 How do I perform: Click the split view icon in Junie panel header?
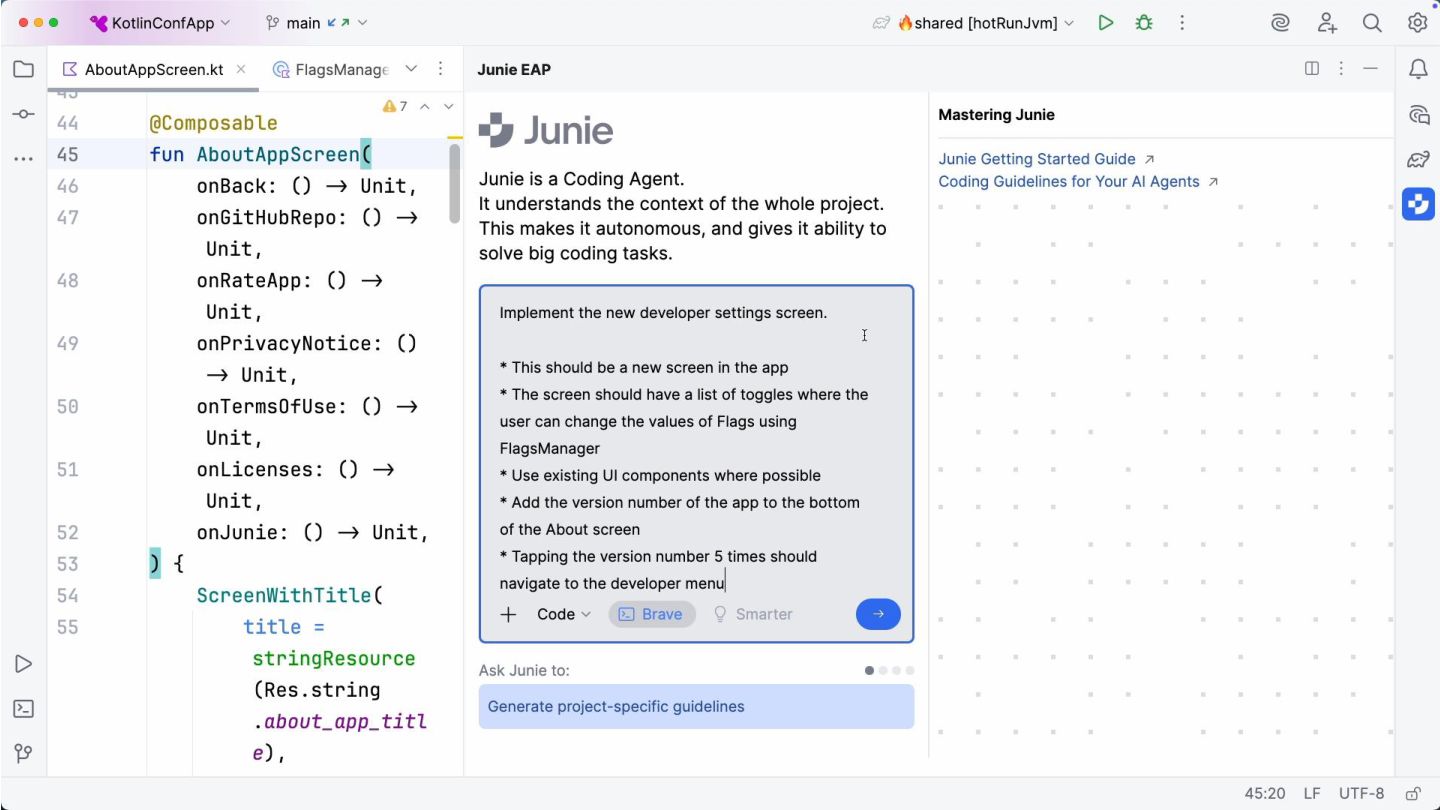(x=1312, y=69)
